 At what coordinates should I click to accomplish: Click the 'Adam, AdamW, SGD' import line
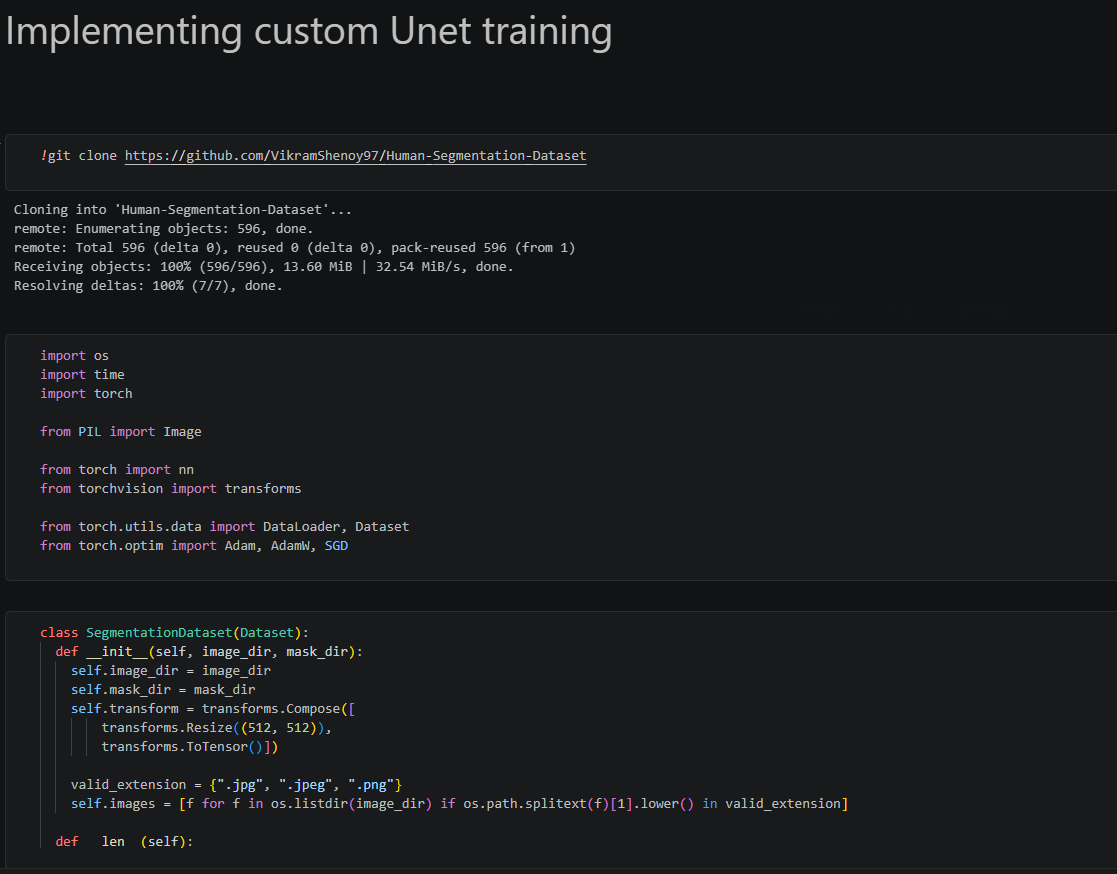[x=194, y=546]
